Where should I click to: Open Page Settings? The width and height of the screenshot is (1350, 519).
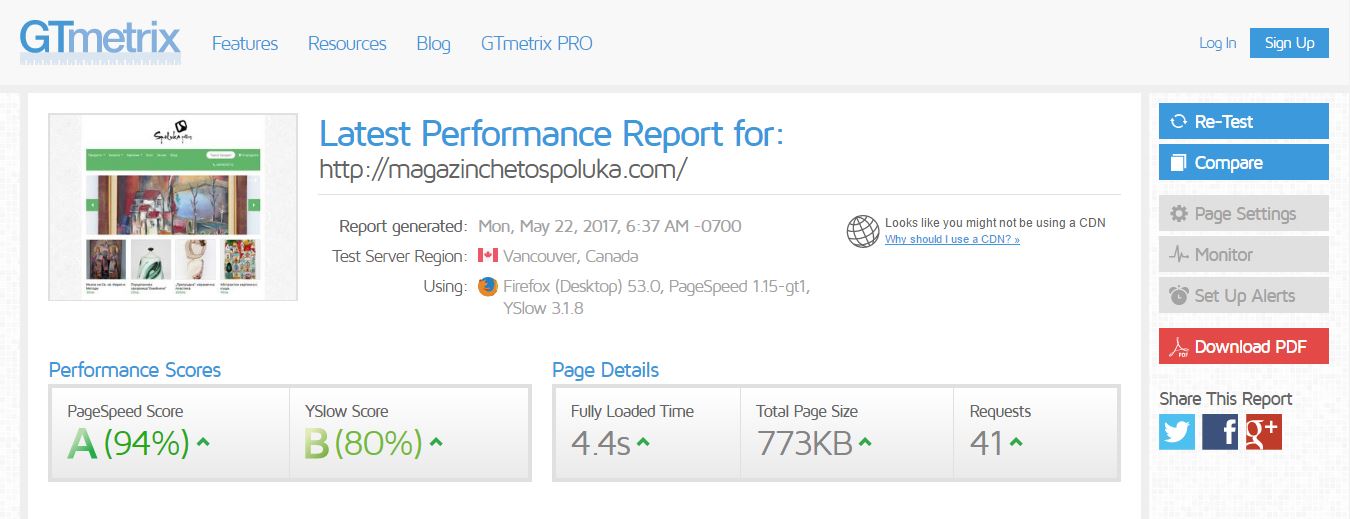tap(1244, 214)
